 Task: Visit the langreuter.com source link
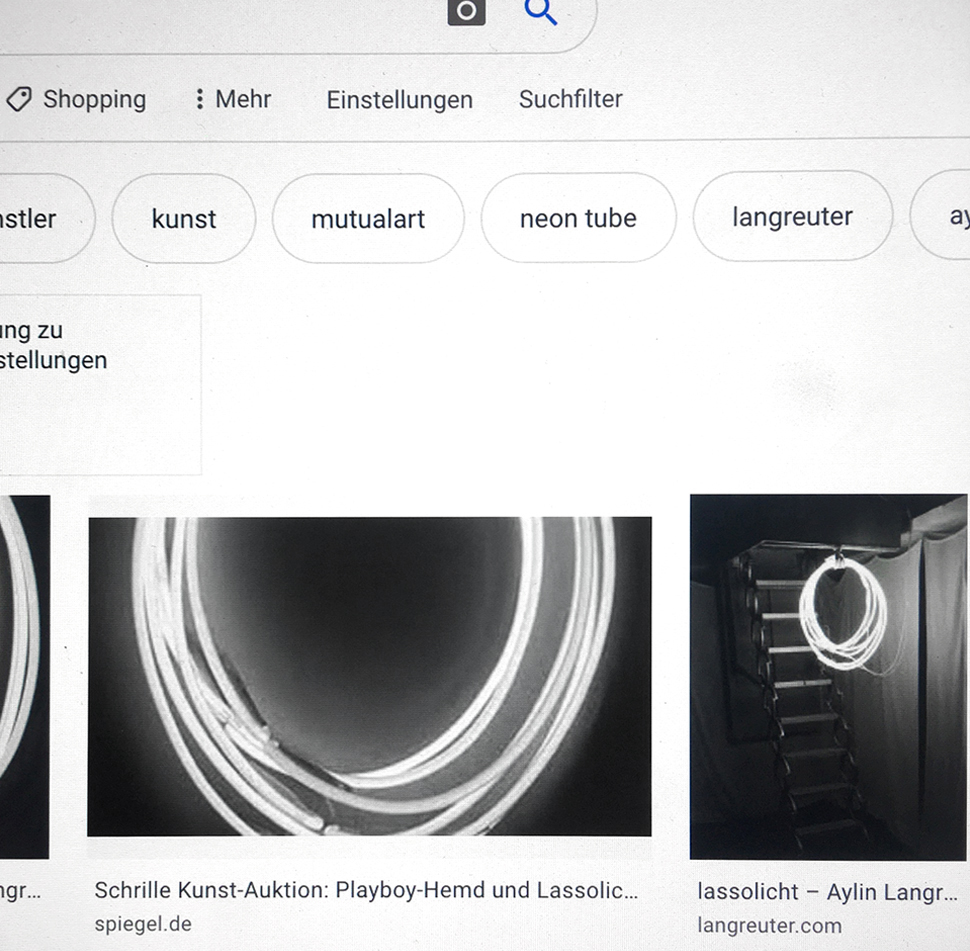click(x=769, y=926)
